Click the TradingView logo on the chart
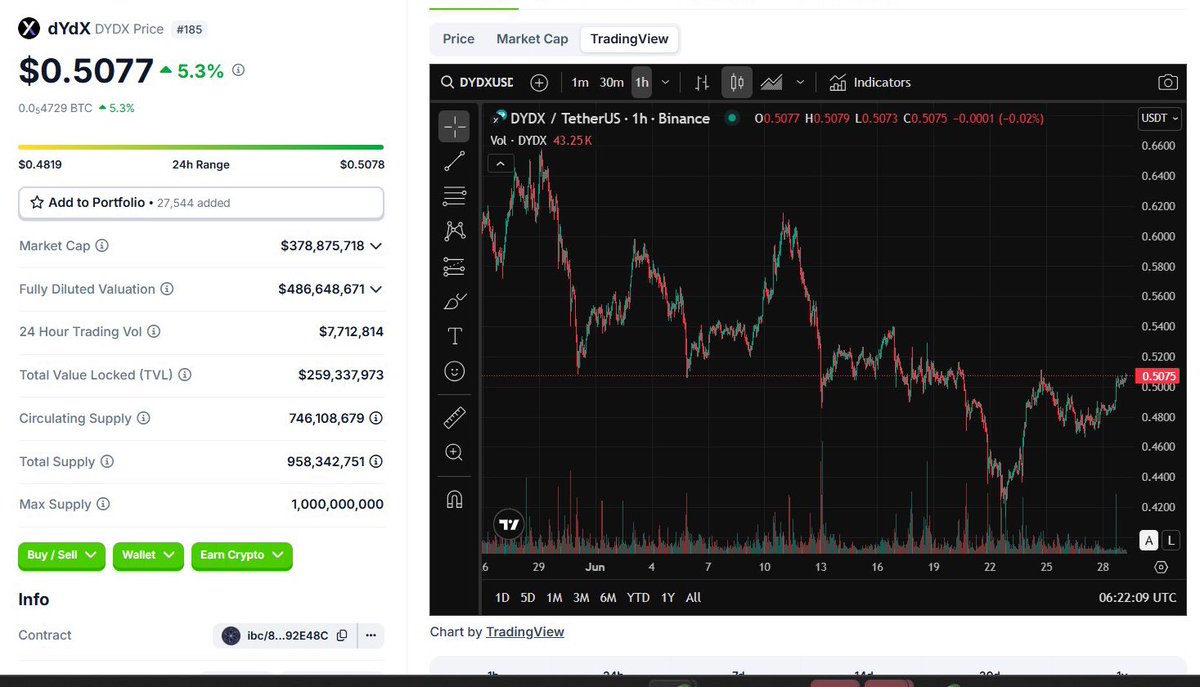Image resolution: width=1200 pixels, height=687 pixels. click(509, 524)
